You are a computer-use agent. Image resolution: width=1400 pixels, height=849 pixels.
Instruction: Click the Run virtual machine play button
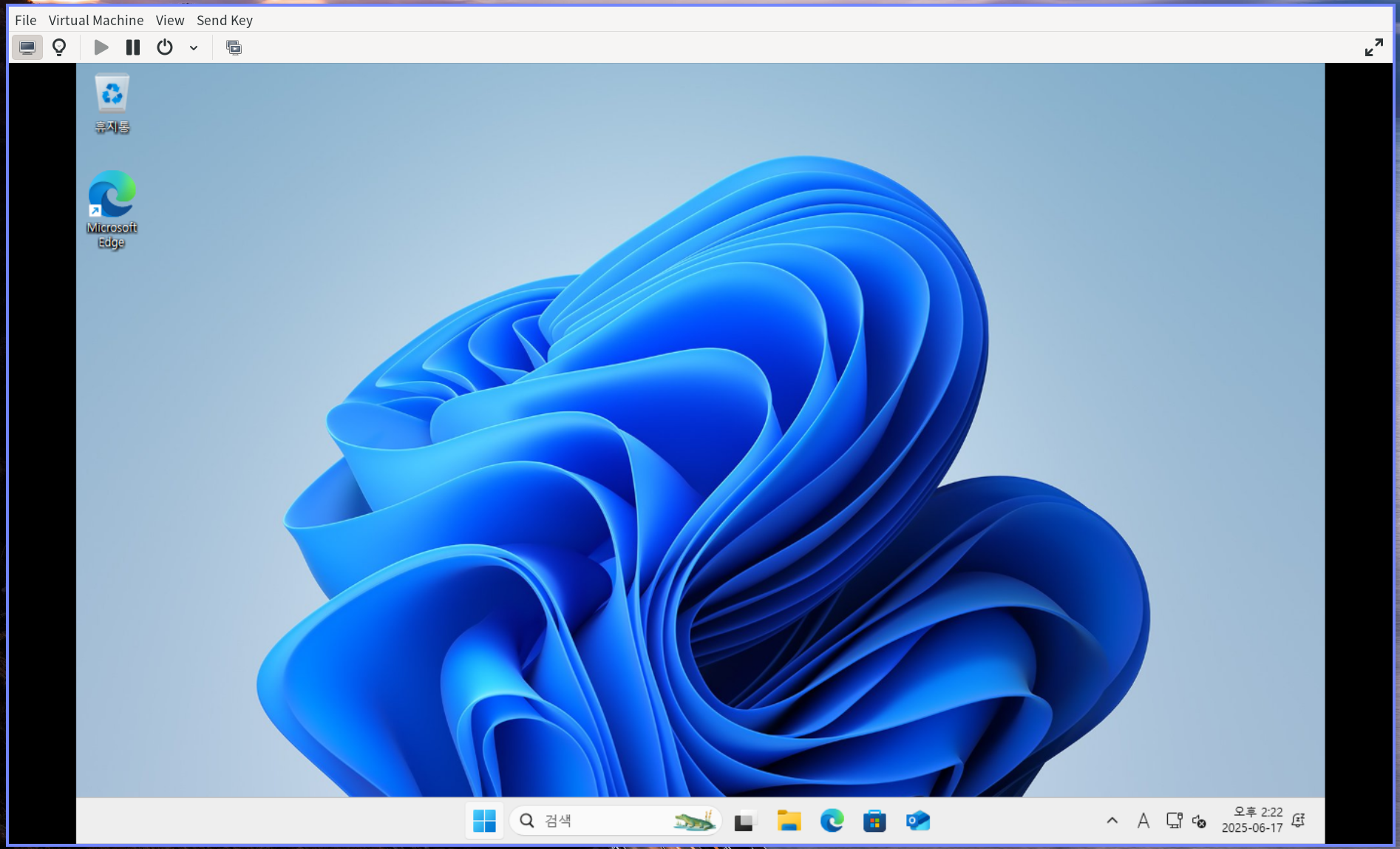(x=101, y=47)
